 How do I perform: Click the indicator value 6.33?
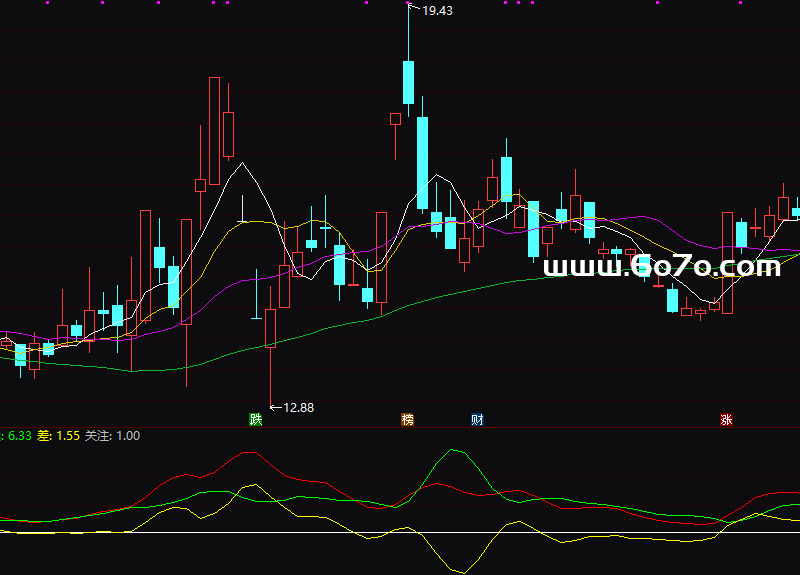(19, 436)
